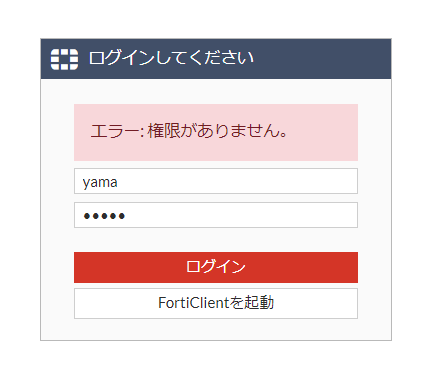Click the login panel title text

pyautogui.click(x=171, y=58)
